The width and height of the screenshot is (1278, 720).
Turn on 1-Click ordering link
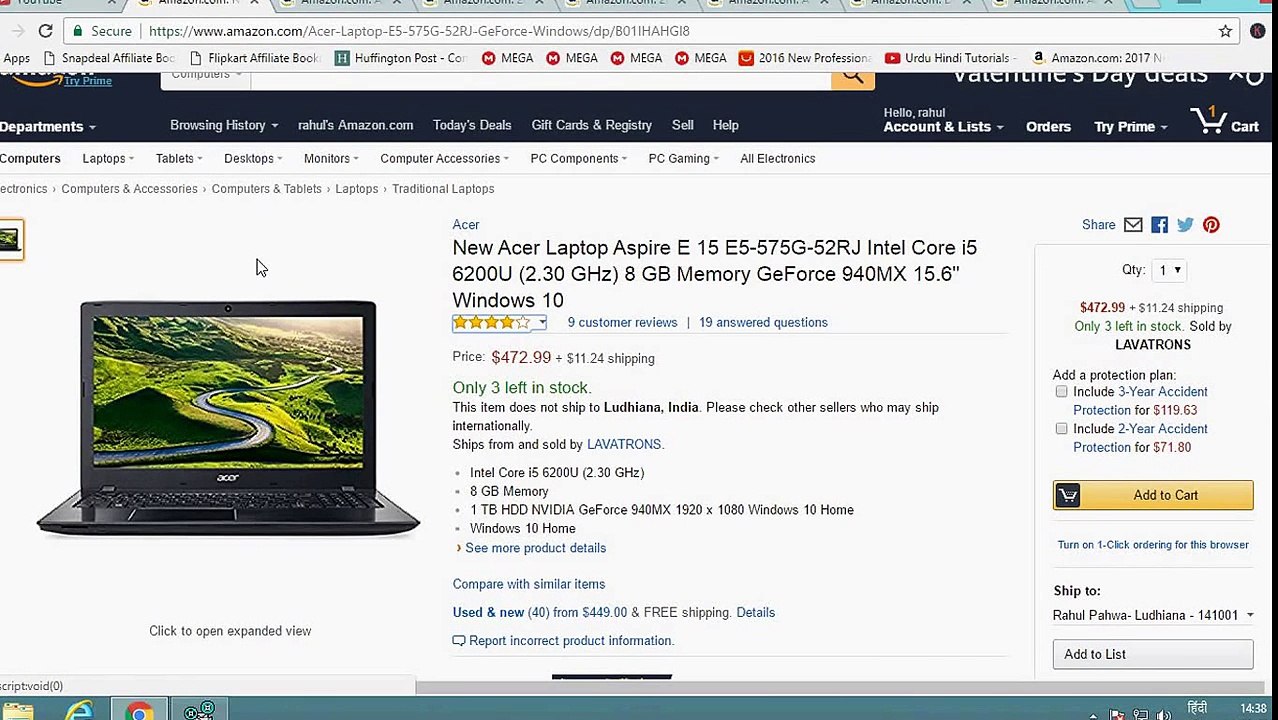pyautogui.click(x=1153, y=545)
